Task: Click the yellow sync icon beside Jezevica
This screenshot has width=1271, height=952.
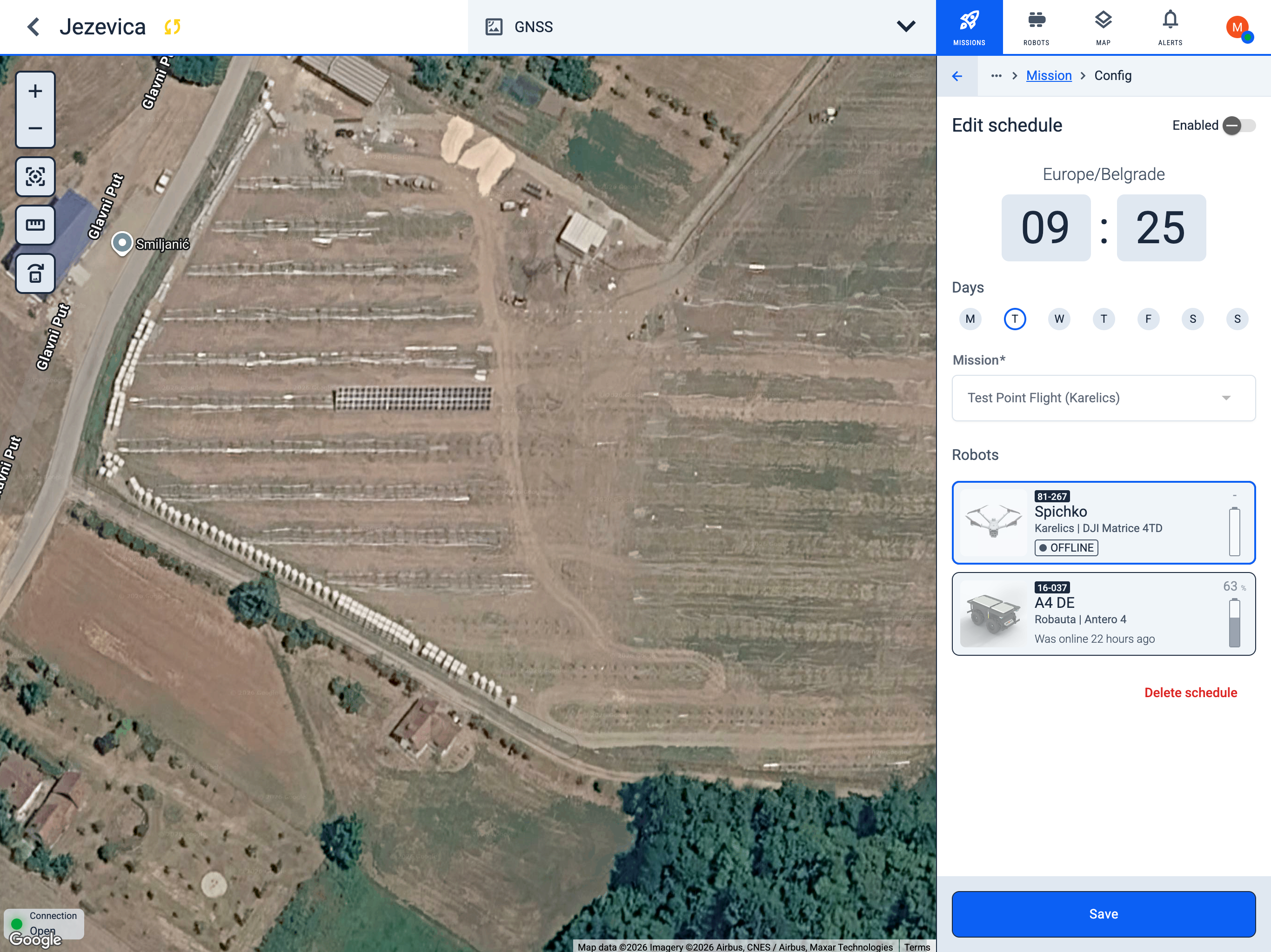Action: 173,27
